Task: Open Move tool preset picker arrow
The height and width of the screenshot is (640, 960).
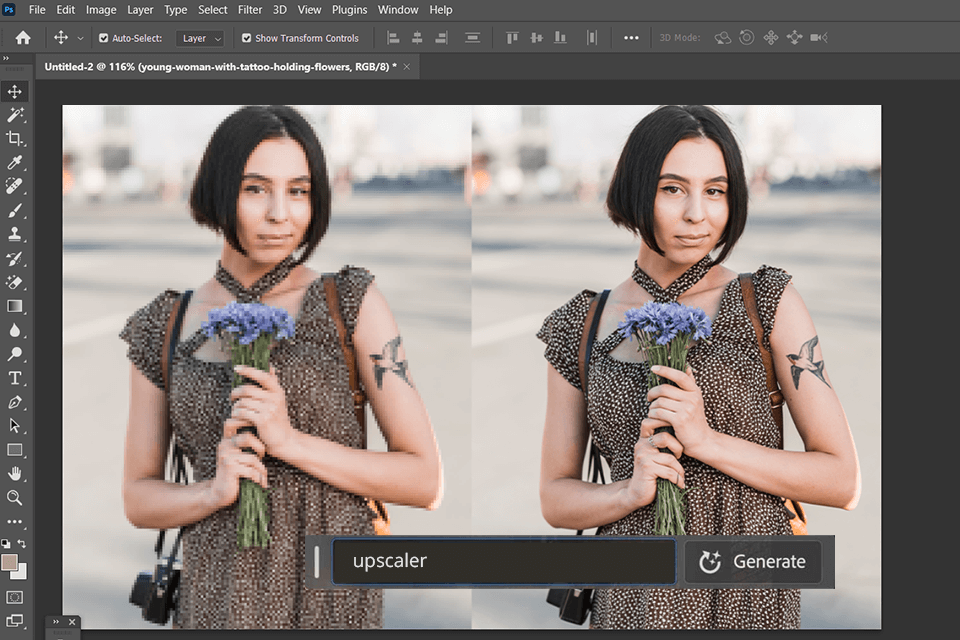Action: (x=80, y=38)
